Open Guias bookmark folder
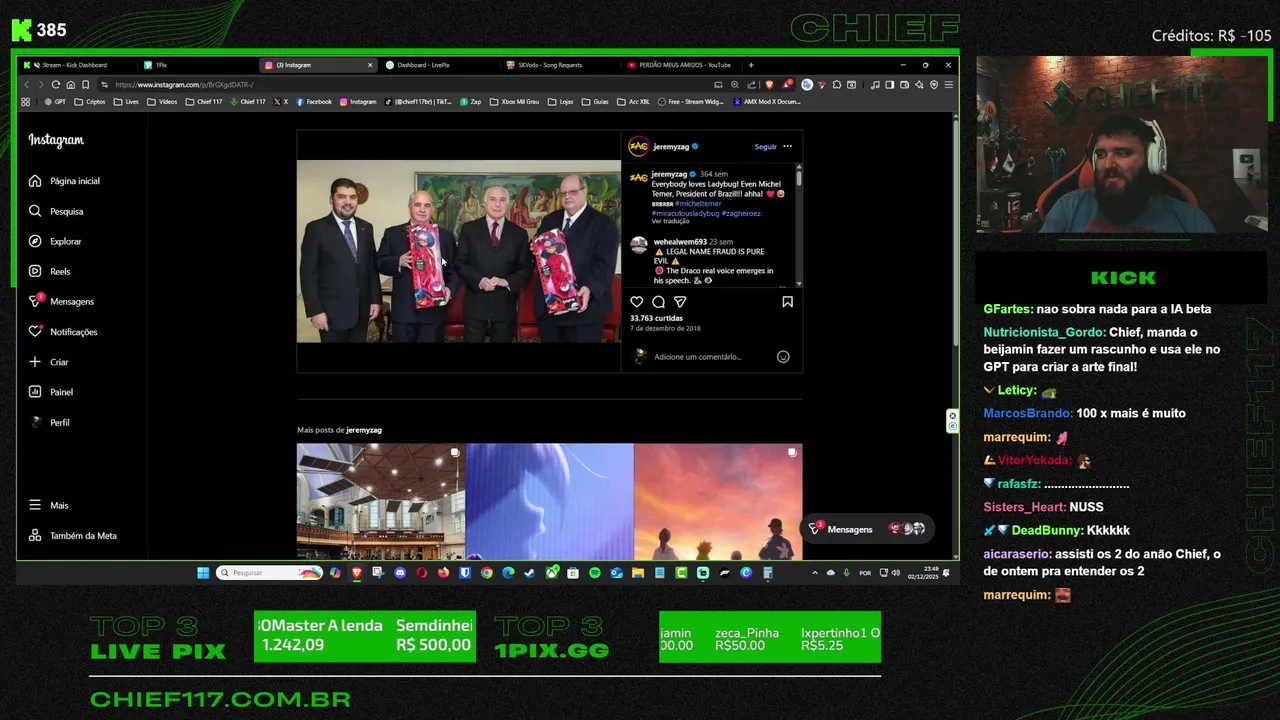The height and width of the screenshot is (720, 1280). click(x=594, y=102)
